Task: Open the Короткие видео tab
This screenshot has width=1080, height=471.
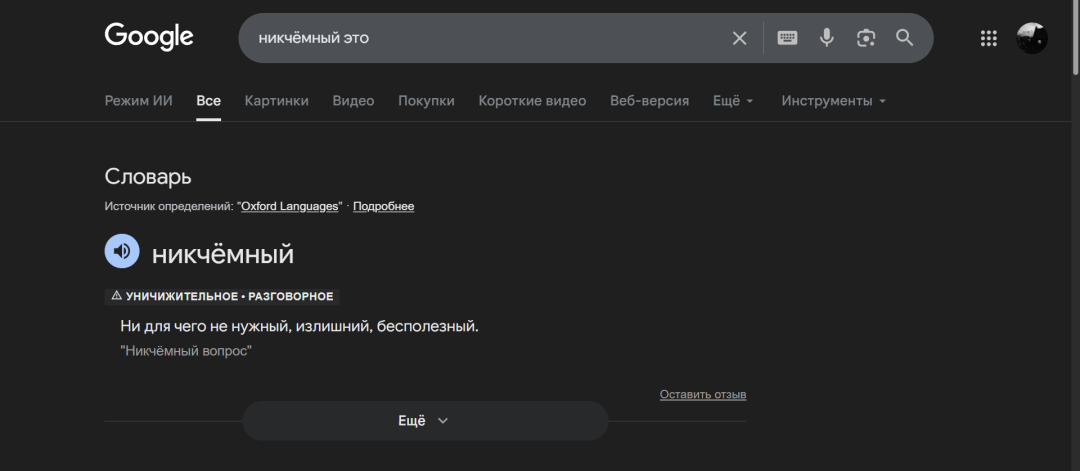Action: point(532,101)
